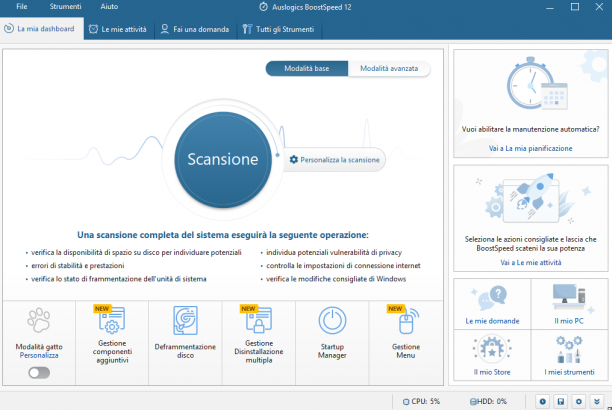Select Tutti gli Strumenti tab
The width and height of the screenshot is (612, 410).
tap(279, 29)
